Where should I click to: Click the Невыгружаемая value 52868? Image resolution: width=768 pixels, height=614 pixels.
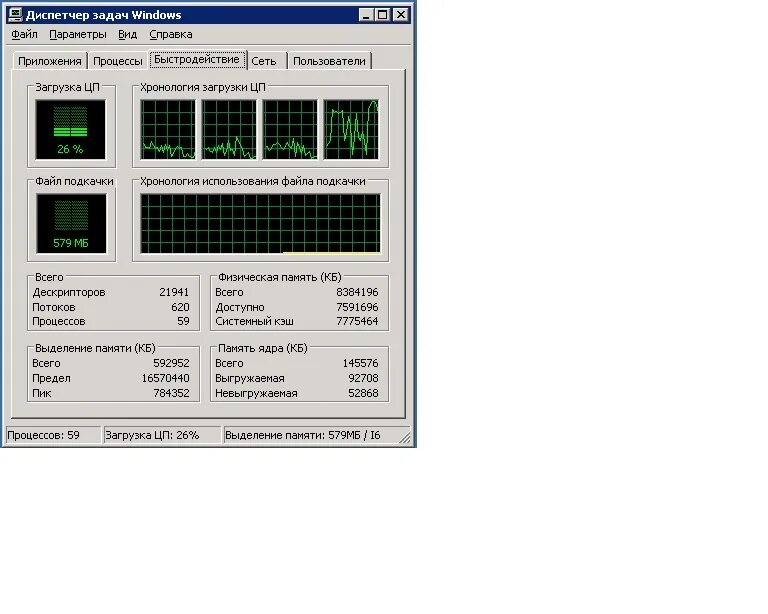(x=363, y=393)
